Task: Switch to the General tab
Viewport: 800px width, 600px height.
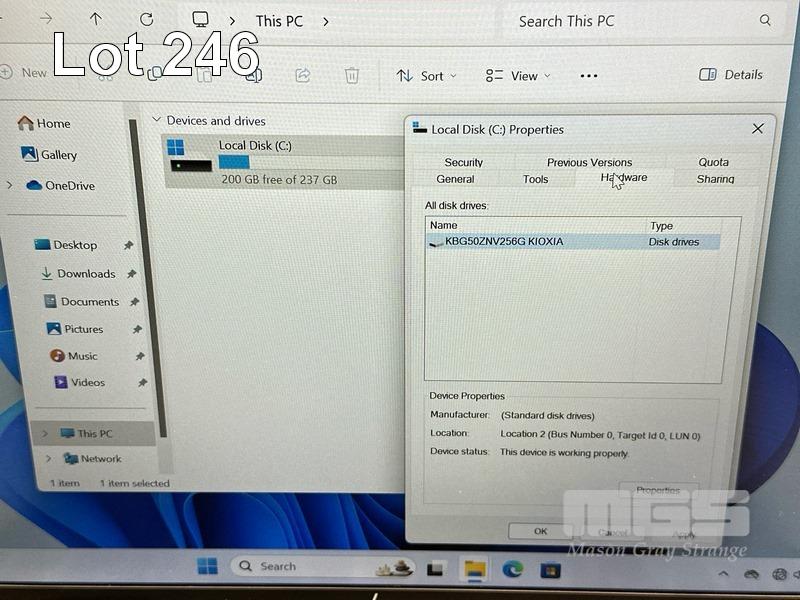Action: point(455,179)
